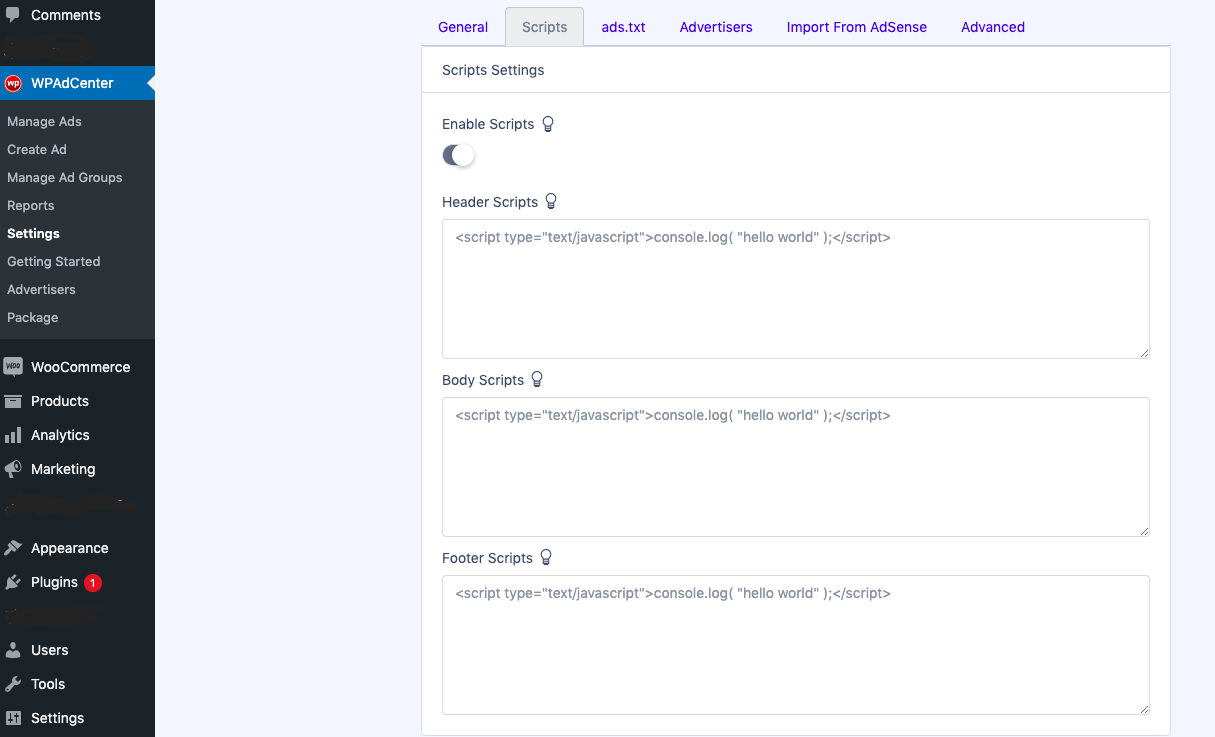Click the Footer Scripts lightbulb tooltip icon
1215x737 pixels.
546,557
